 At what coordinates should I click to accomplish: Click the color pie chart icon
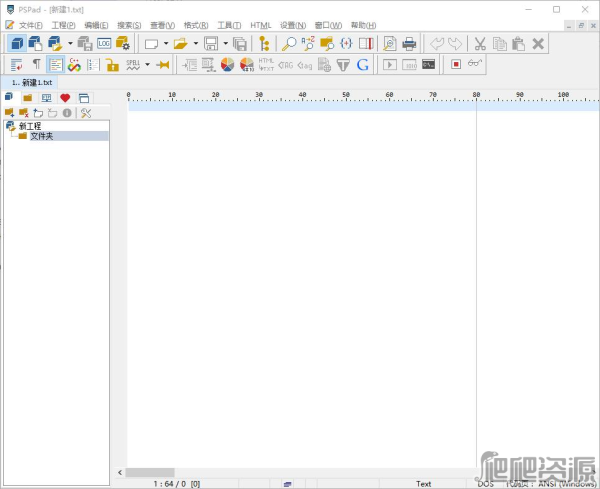coord(227,65)
